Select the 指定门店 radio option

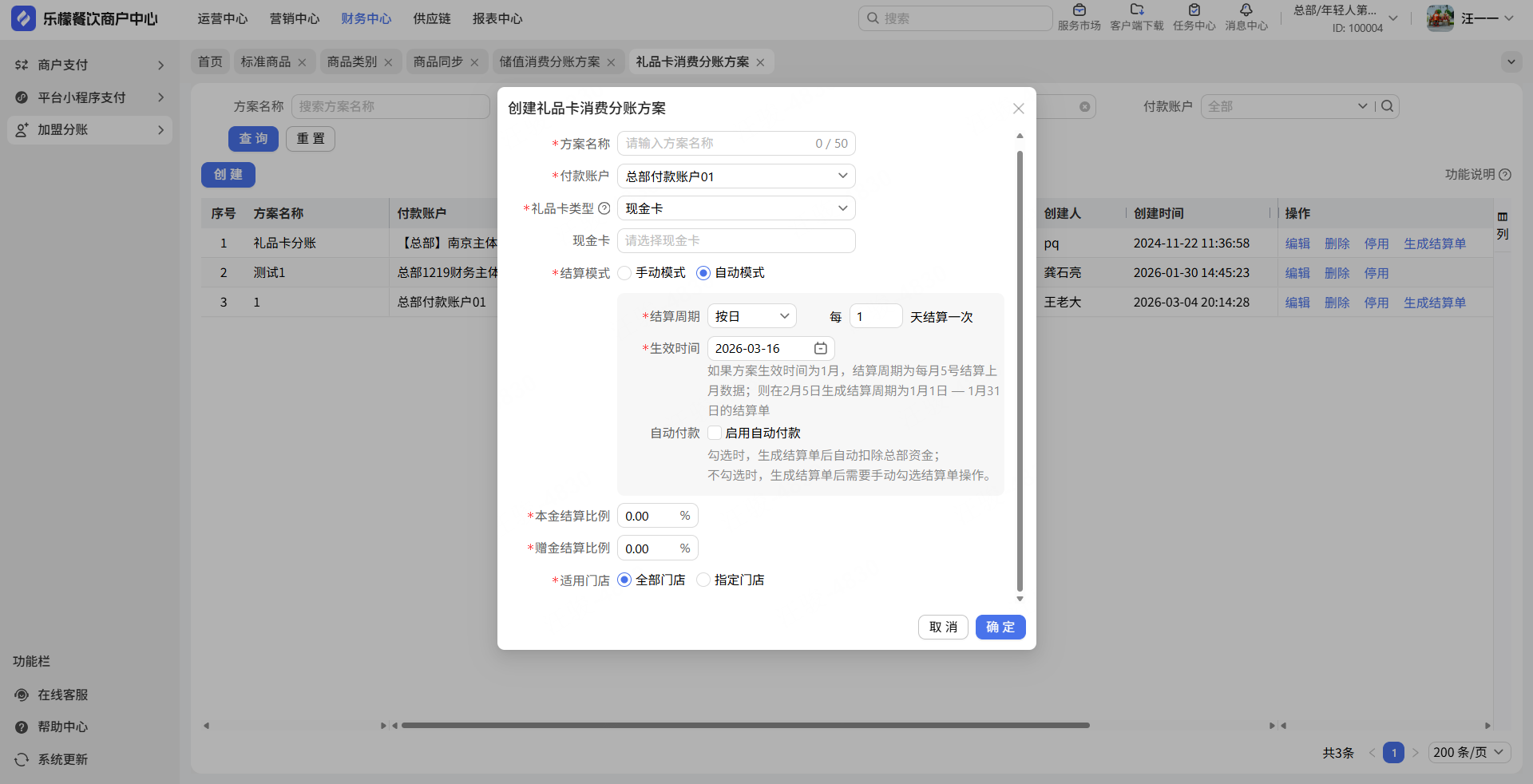(703, 580)
